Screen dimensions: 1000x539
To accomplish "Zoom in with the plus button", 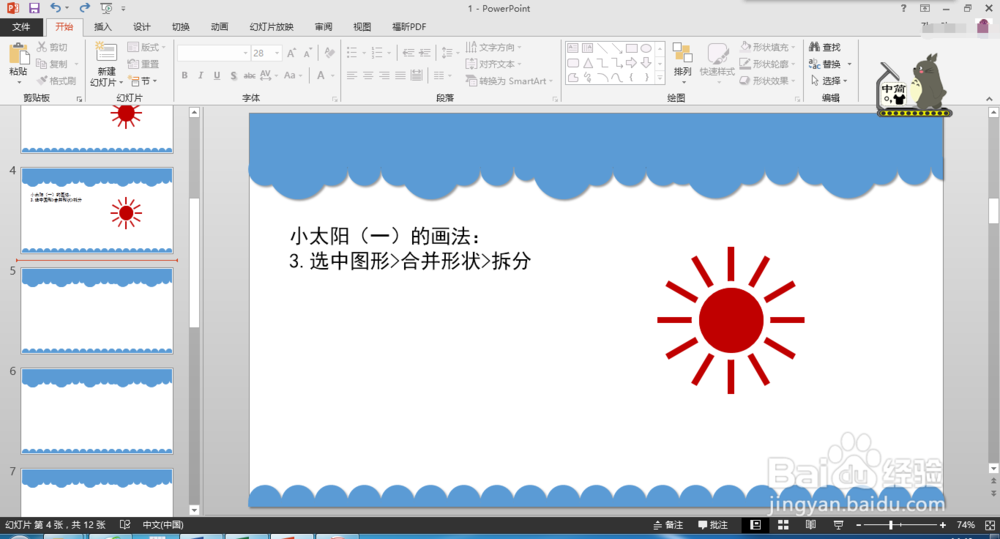I will tap(943, 525).
